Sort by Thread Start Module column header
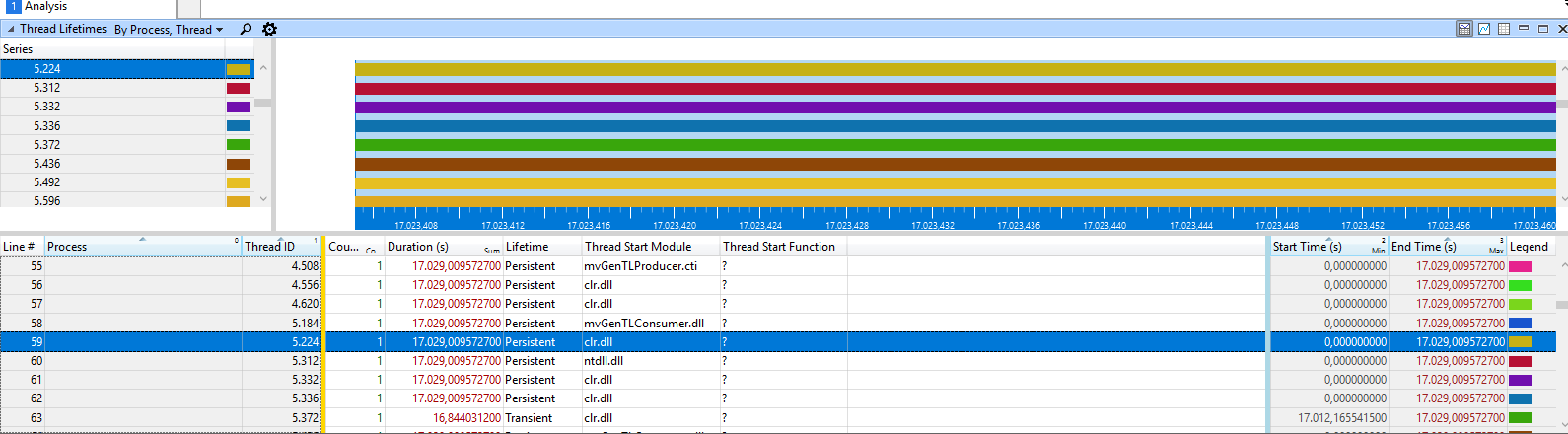 (651, 247)
